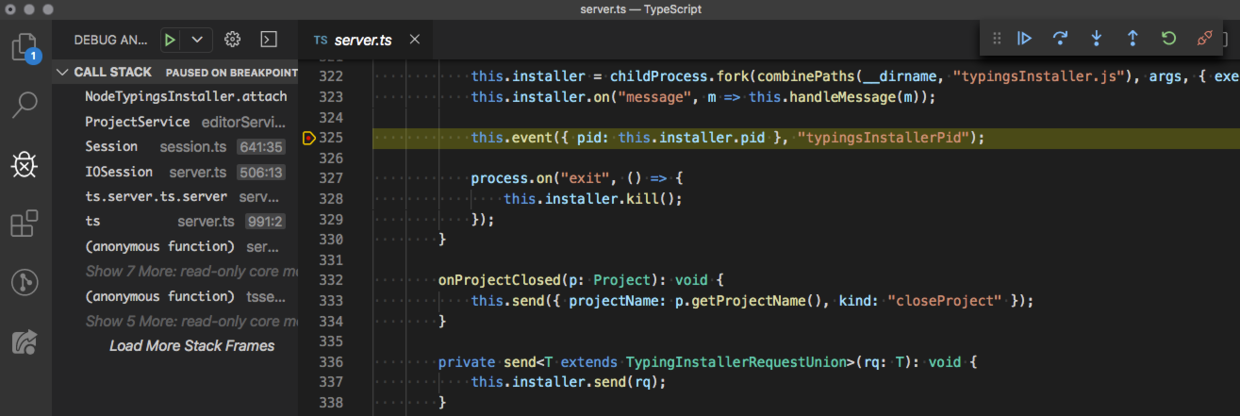Start debugging with green play button
Viewport: 1240px width, 416px height.
[x=171, y=40]
